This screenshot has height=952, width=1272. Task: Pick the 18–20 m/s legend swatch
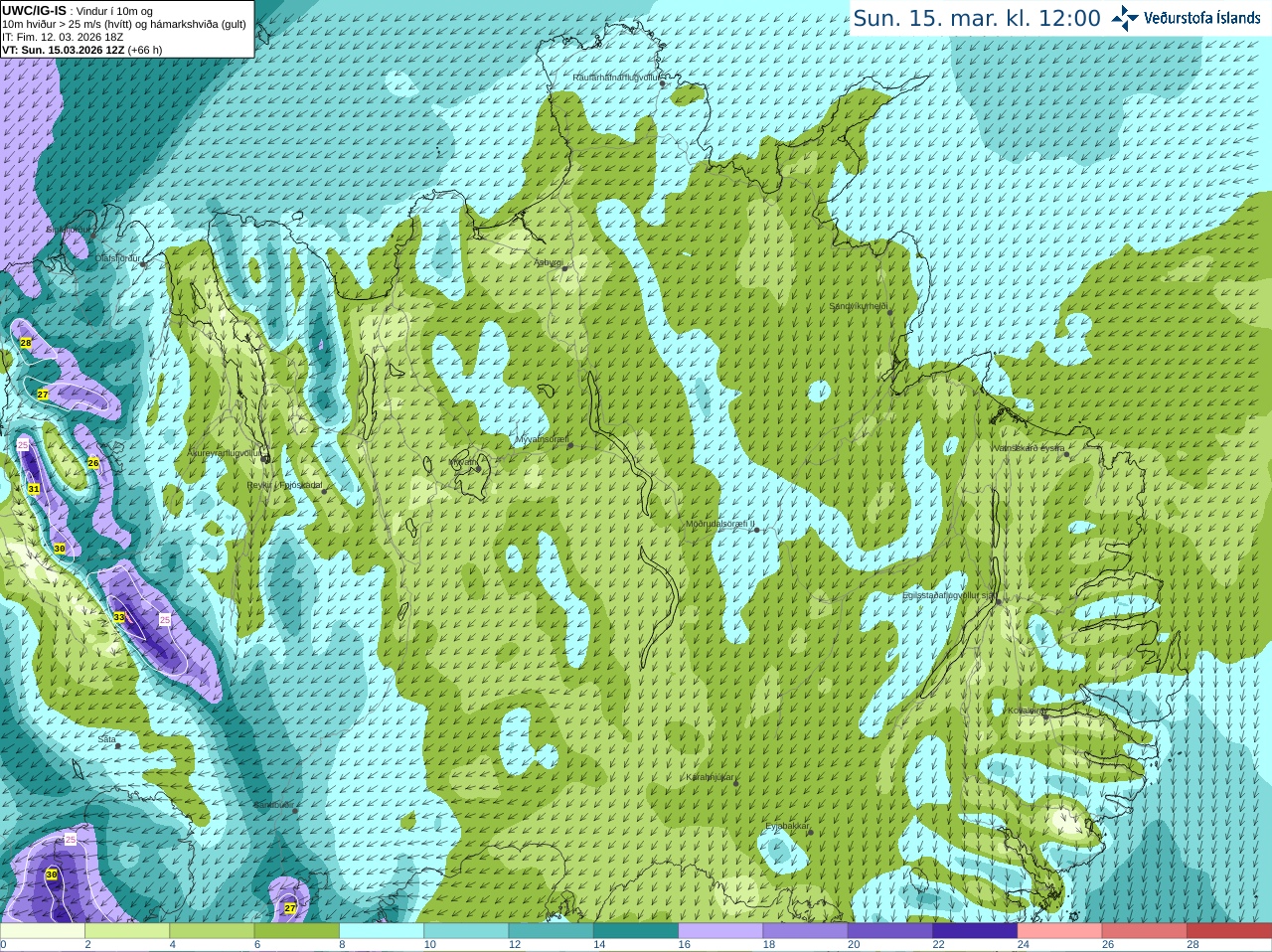coord(805,931)
